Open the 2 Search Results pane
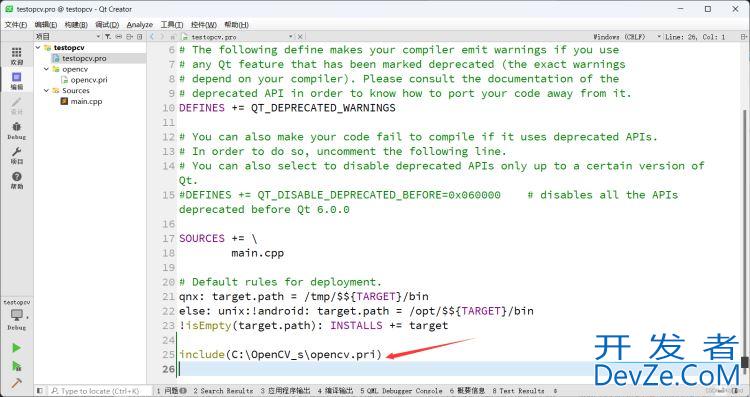Image resolution: width=750 pixels, height=397 pixels. [x=223, y=391]
